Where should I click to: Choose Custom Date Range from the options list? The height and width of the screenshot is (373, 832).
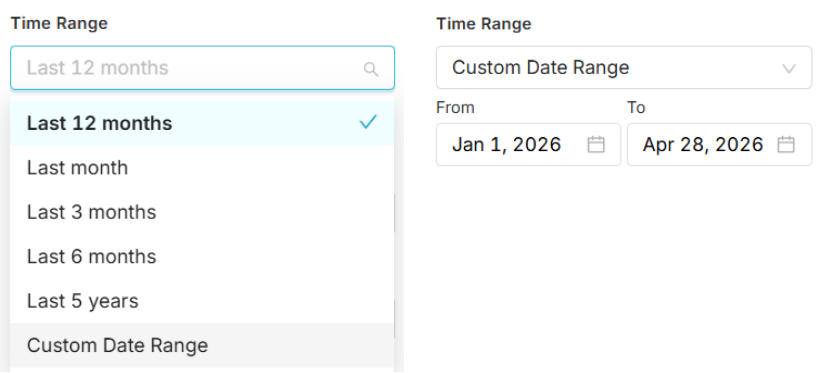point(202,345)
